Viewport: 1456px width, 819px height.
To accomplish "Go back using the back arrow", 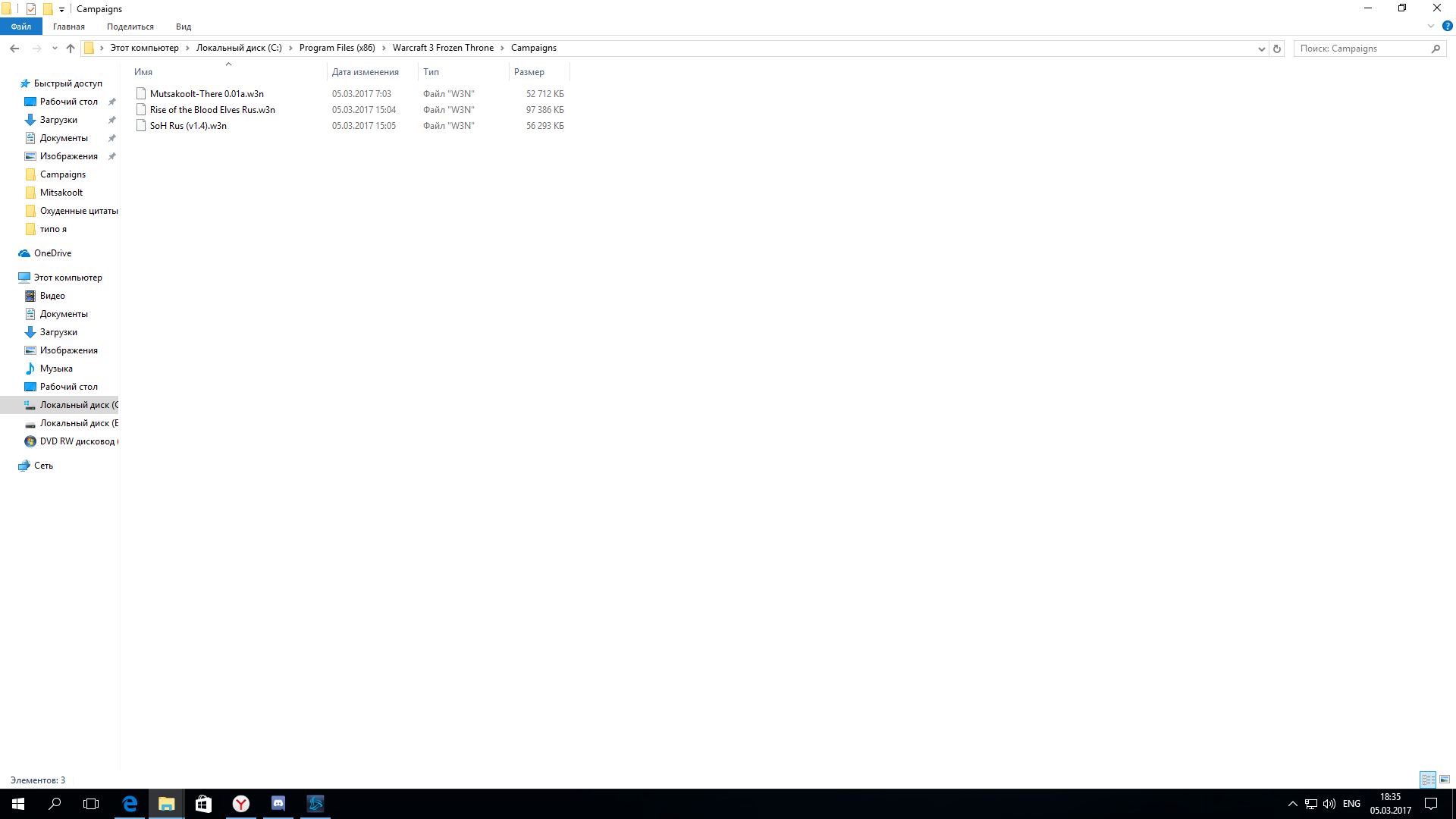I will (14, 48).
